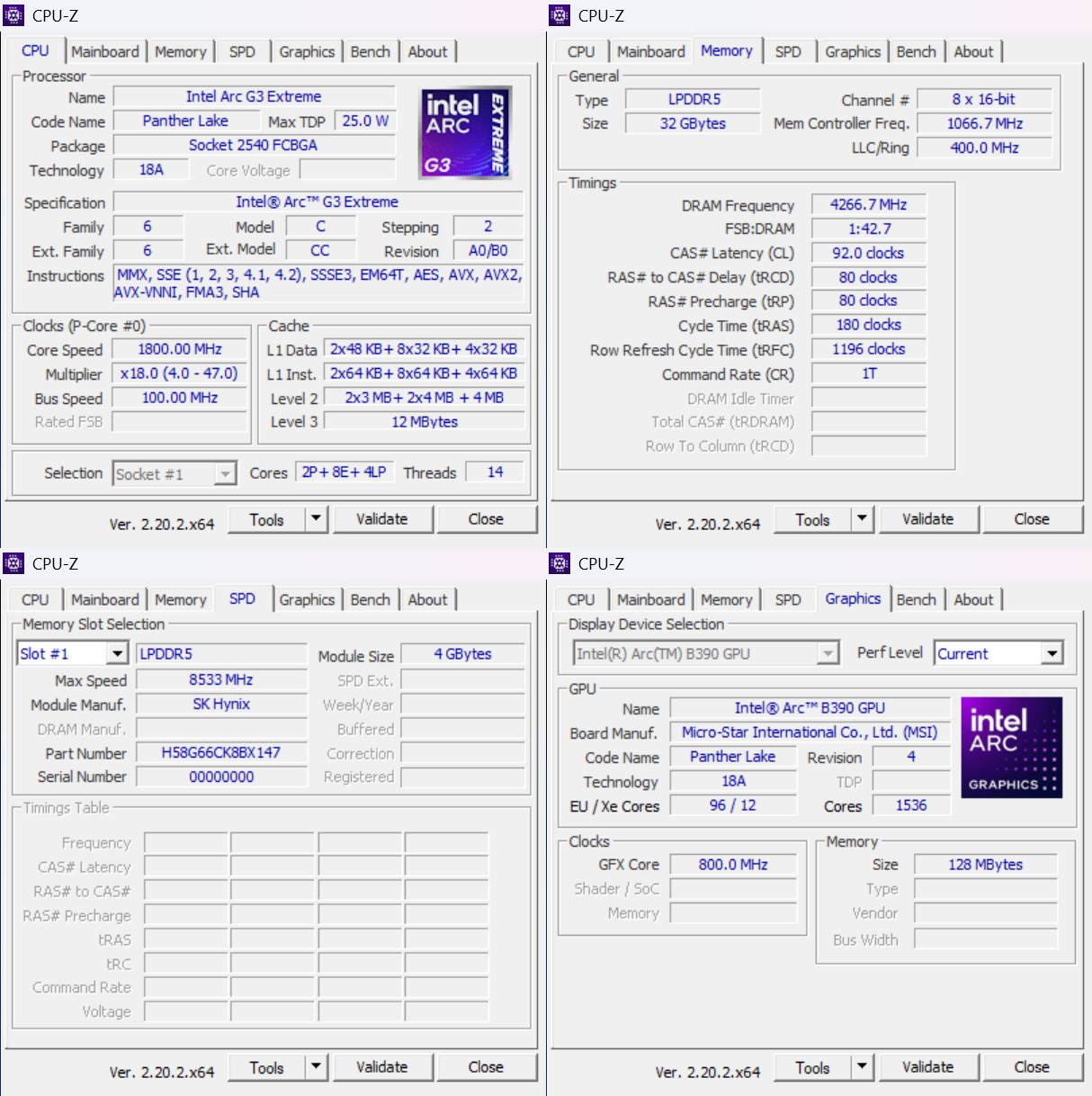Open SPD tab in the Memory window
Screen dimensions: 1092x1096
click(788, 51)
